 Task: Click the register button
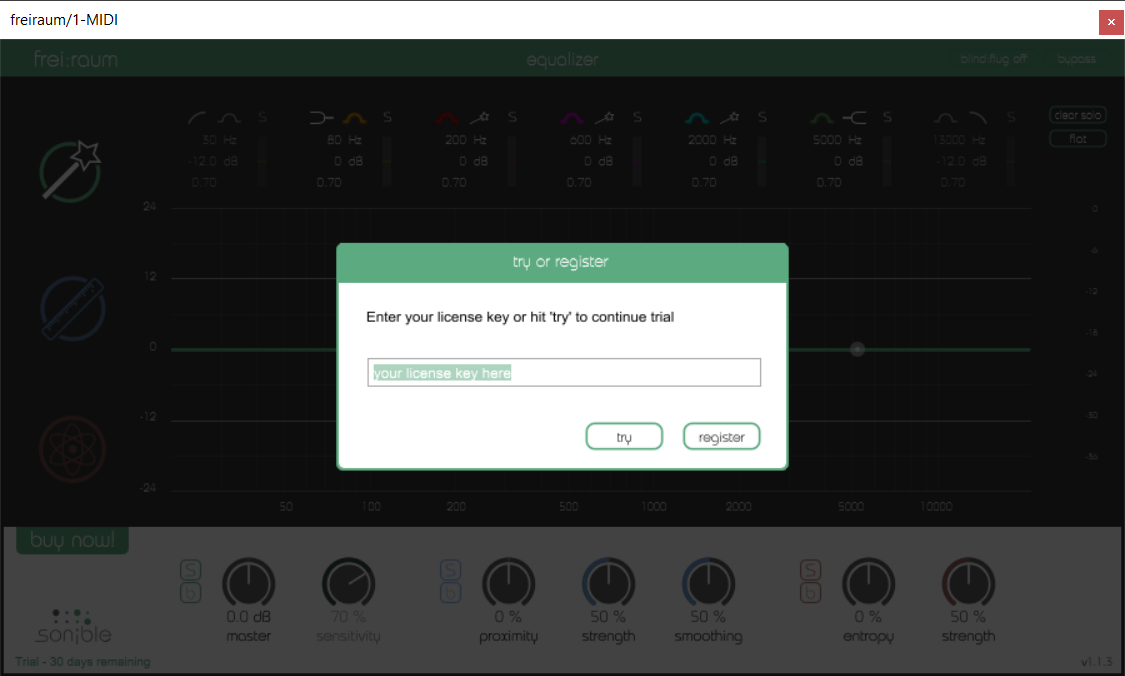(721, 436)
